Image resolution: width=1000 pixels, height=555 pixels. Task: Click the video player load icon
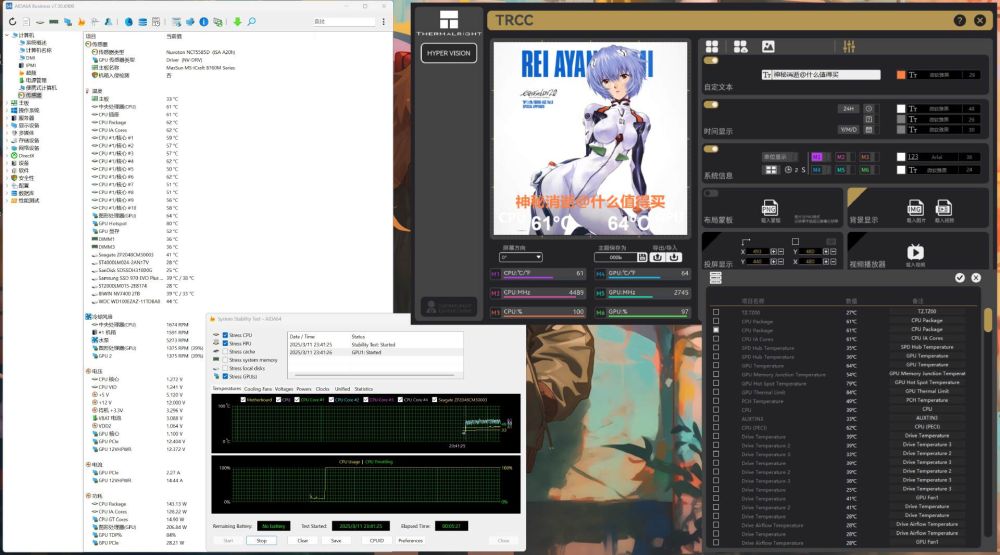[915, 251]
